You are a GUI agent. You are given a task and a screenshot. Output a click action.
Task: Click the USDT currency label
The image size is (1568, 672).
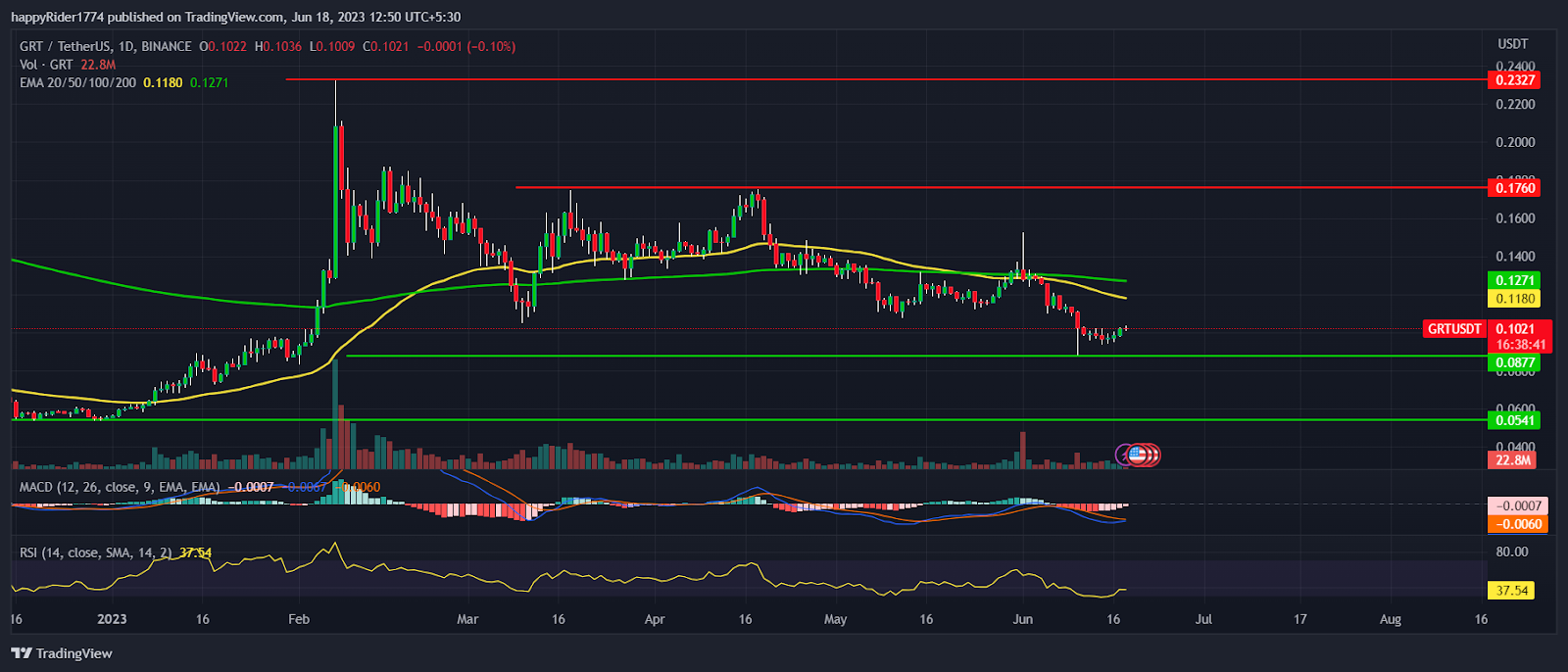point(1513,44)
